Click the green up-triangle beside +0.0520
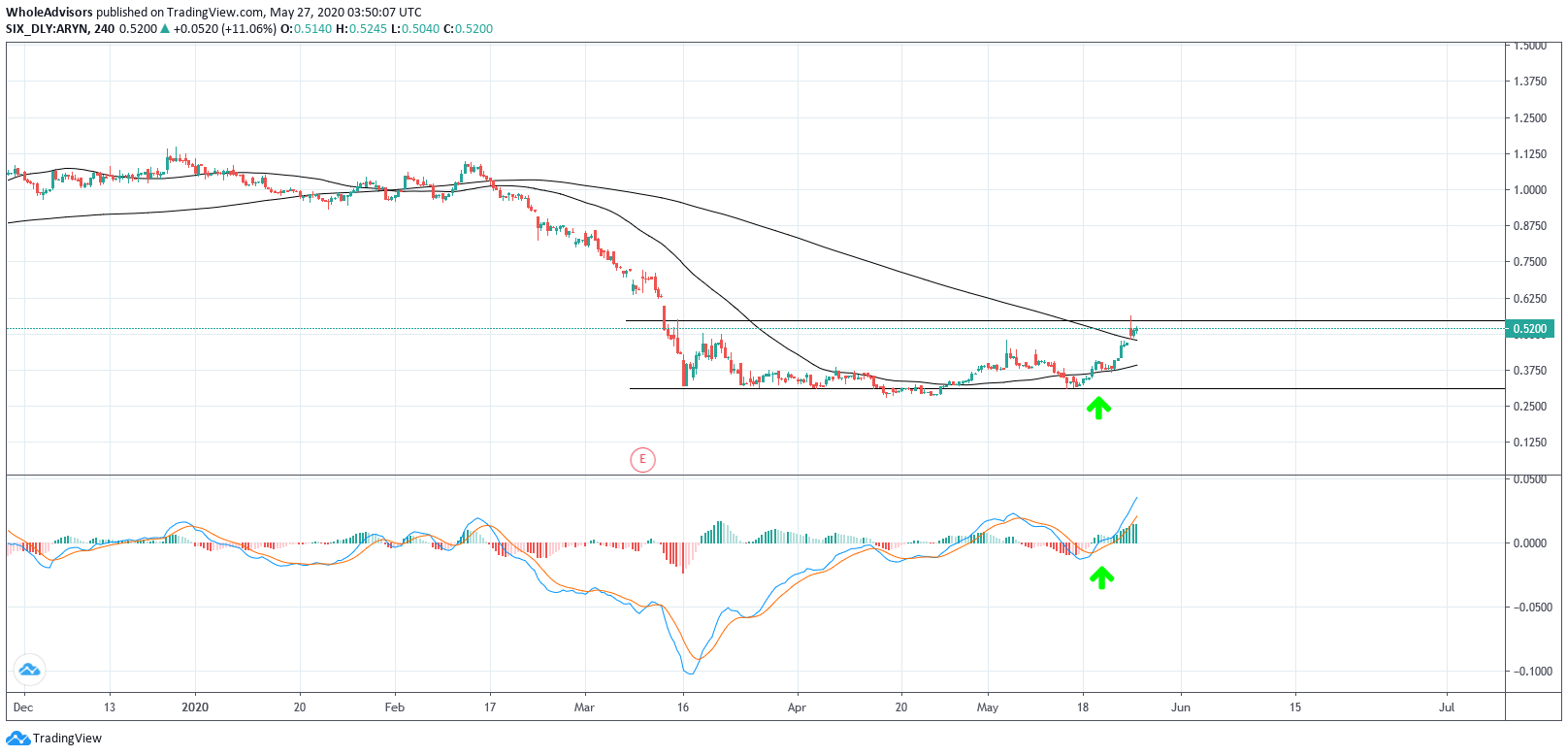1568x756 pixels. [x=165, y=29]
